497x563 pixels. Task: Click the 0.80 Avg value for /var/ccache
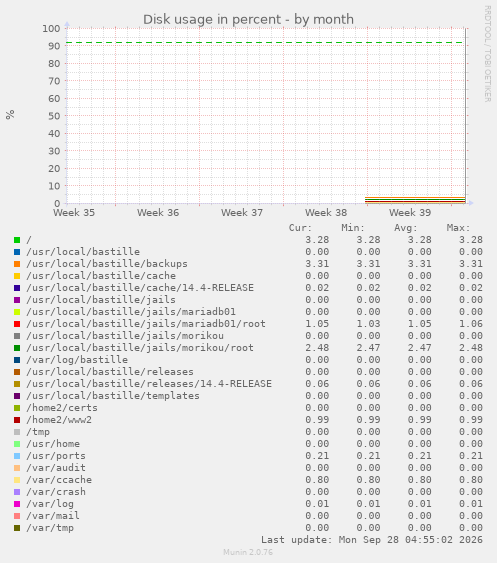click(419, 480)
